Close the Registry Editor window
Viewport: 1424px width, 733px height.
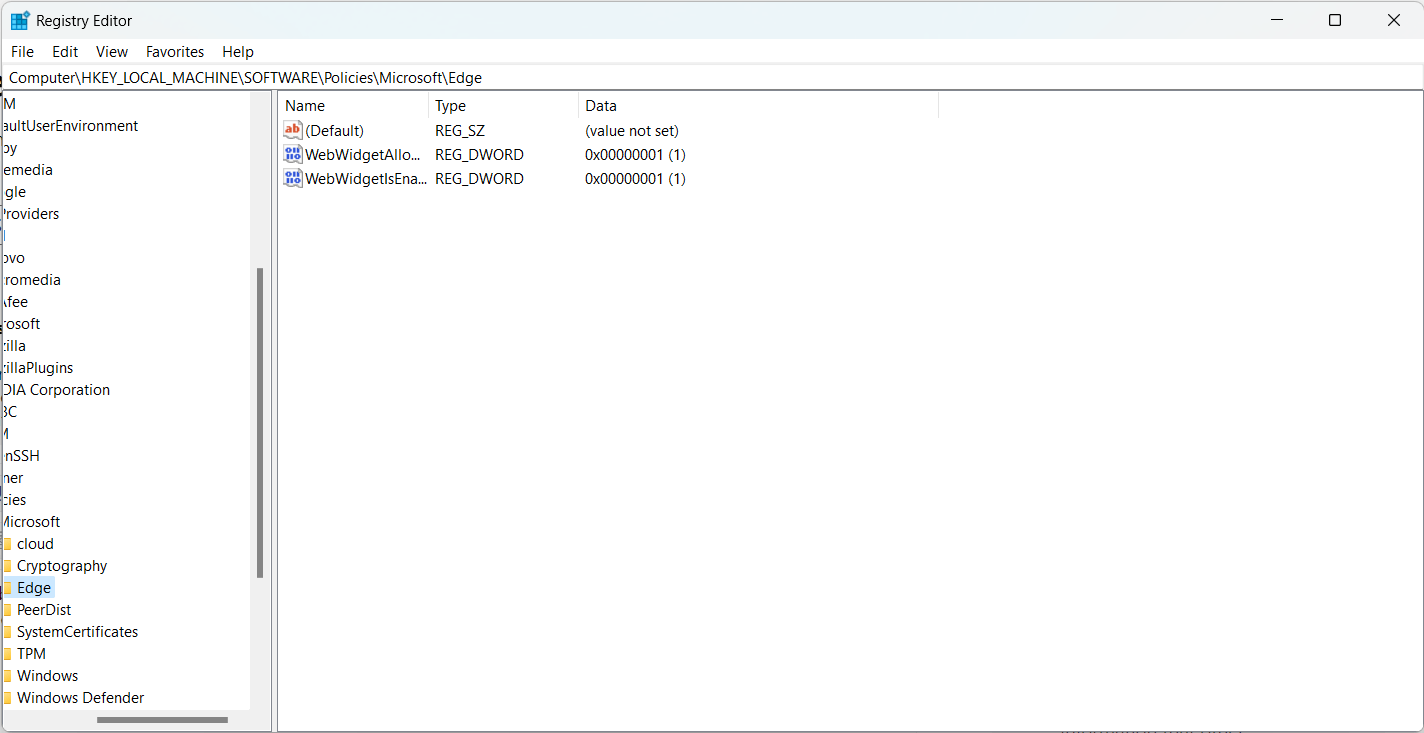click(x=1394, y=20)
